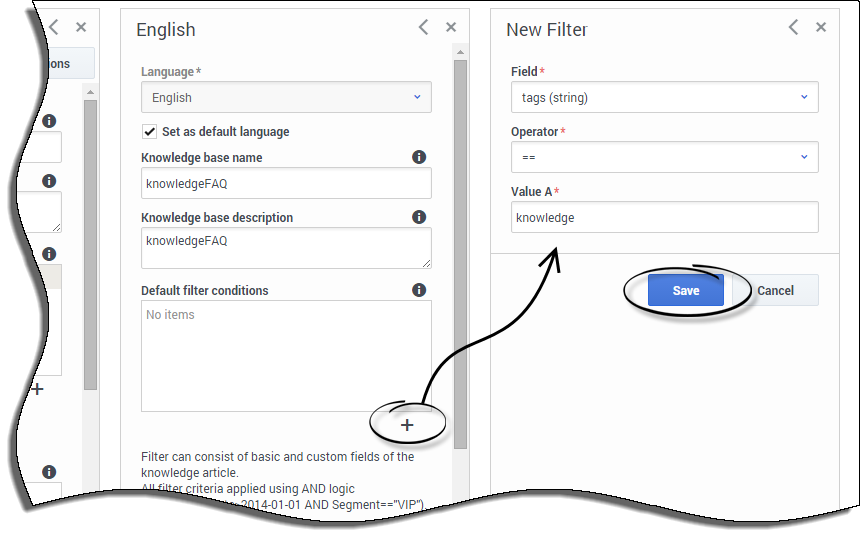
Task: Open the Language dropdown showing English
Action: click(x=286, y=98)
